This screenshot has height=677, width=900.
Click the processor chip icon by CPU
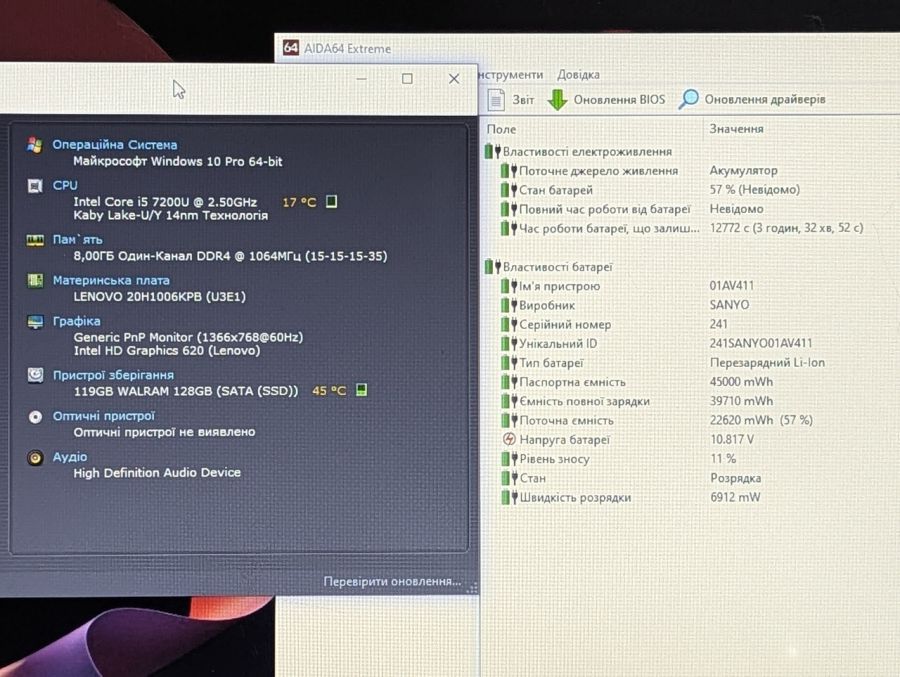click(x=35, y=186)
